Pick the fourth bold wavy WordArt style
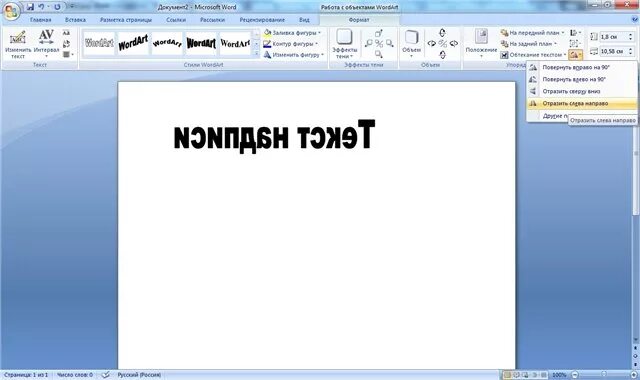 point(201,43)
